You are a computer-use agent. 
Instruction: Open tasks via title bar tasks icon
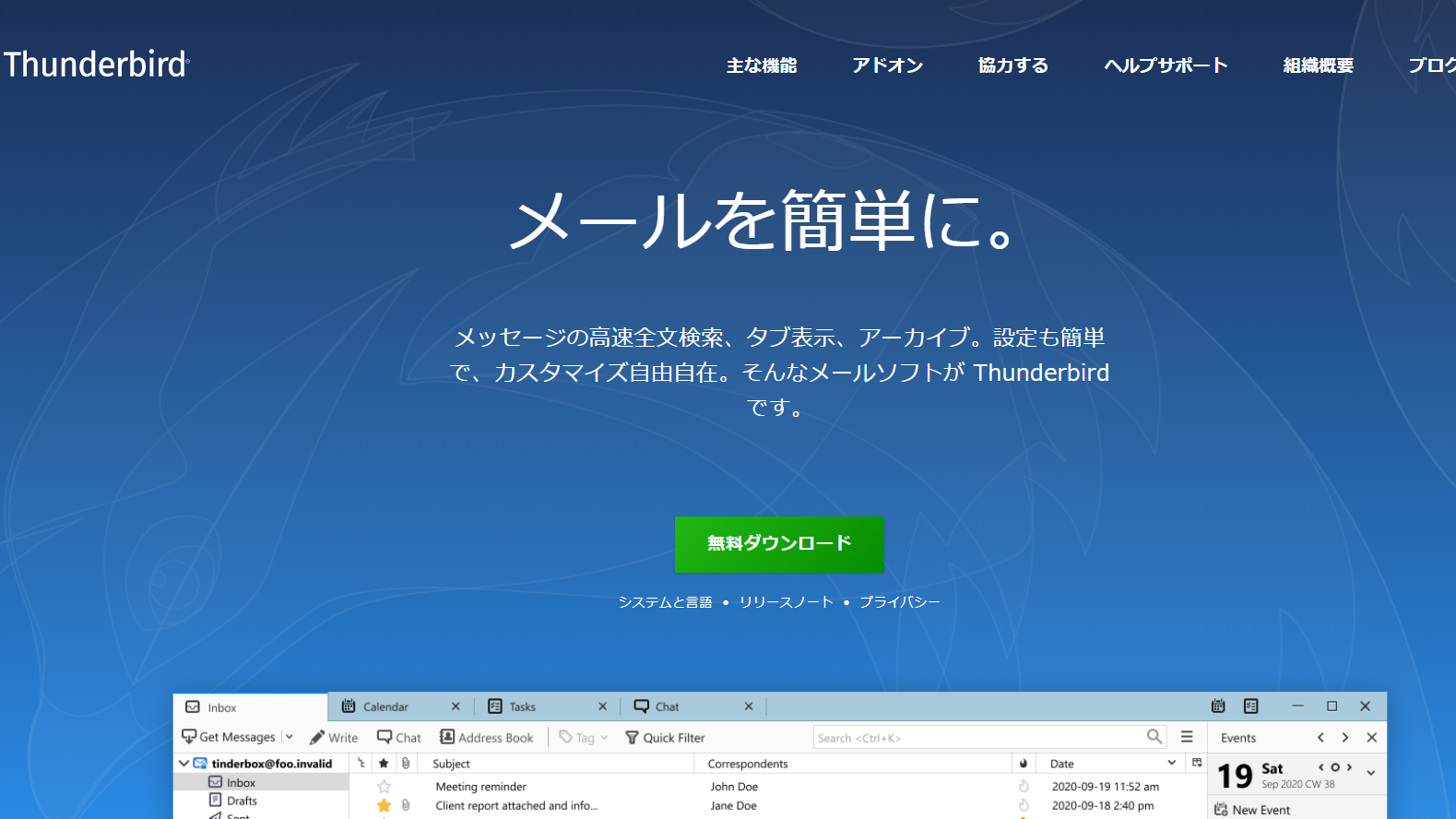tap(1251, 706)
